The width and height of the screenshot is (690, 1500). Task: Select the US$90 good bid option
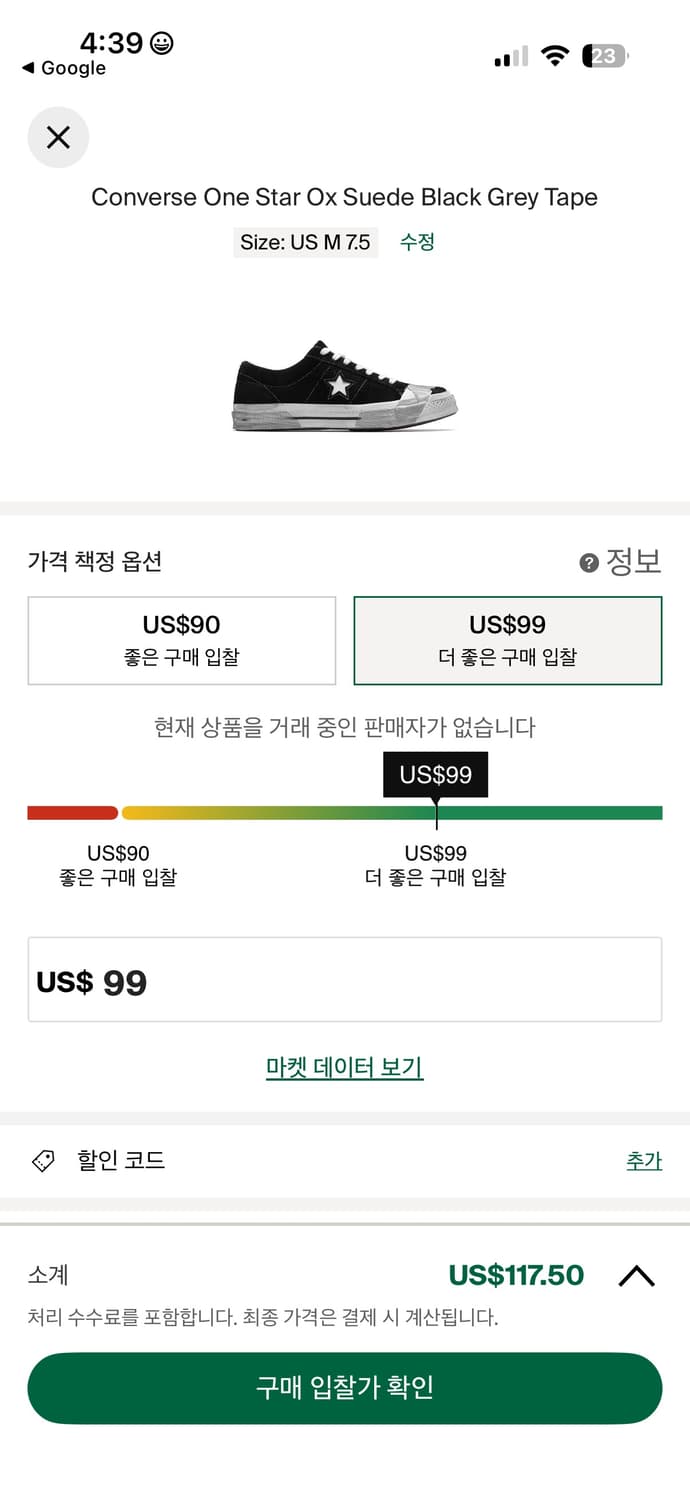pos(183,640)
